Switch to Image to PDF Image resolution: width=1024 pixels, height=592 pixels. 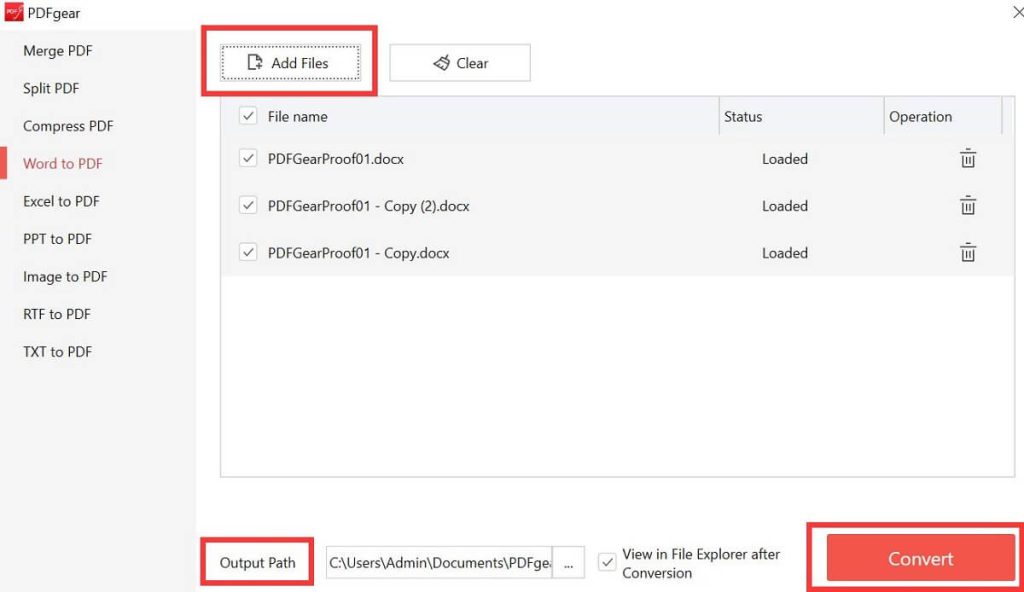coord(64,276)
